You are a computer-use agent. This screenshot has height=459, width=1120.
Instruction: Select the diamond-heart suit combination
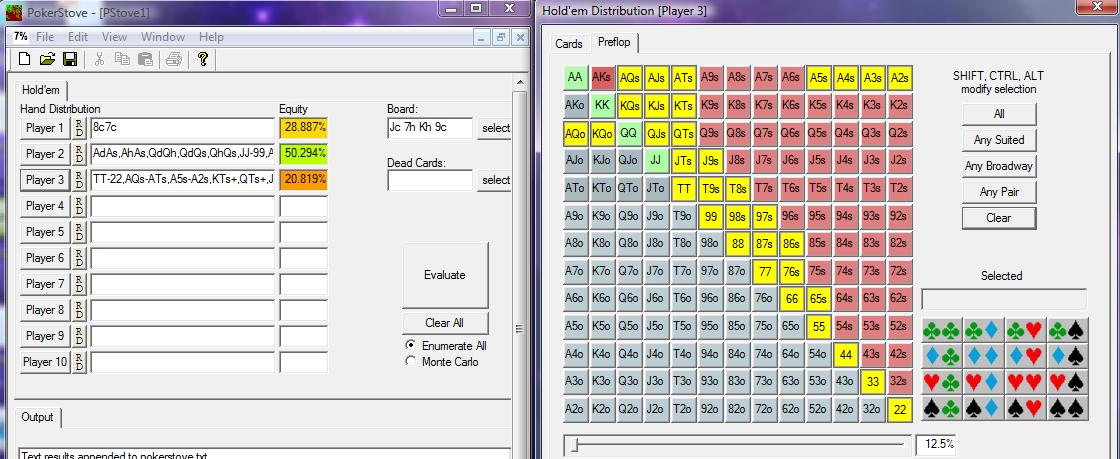point(1026,355)
